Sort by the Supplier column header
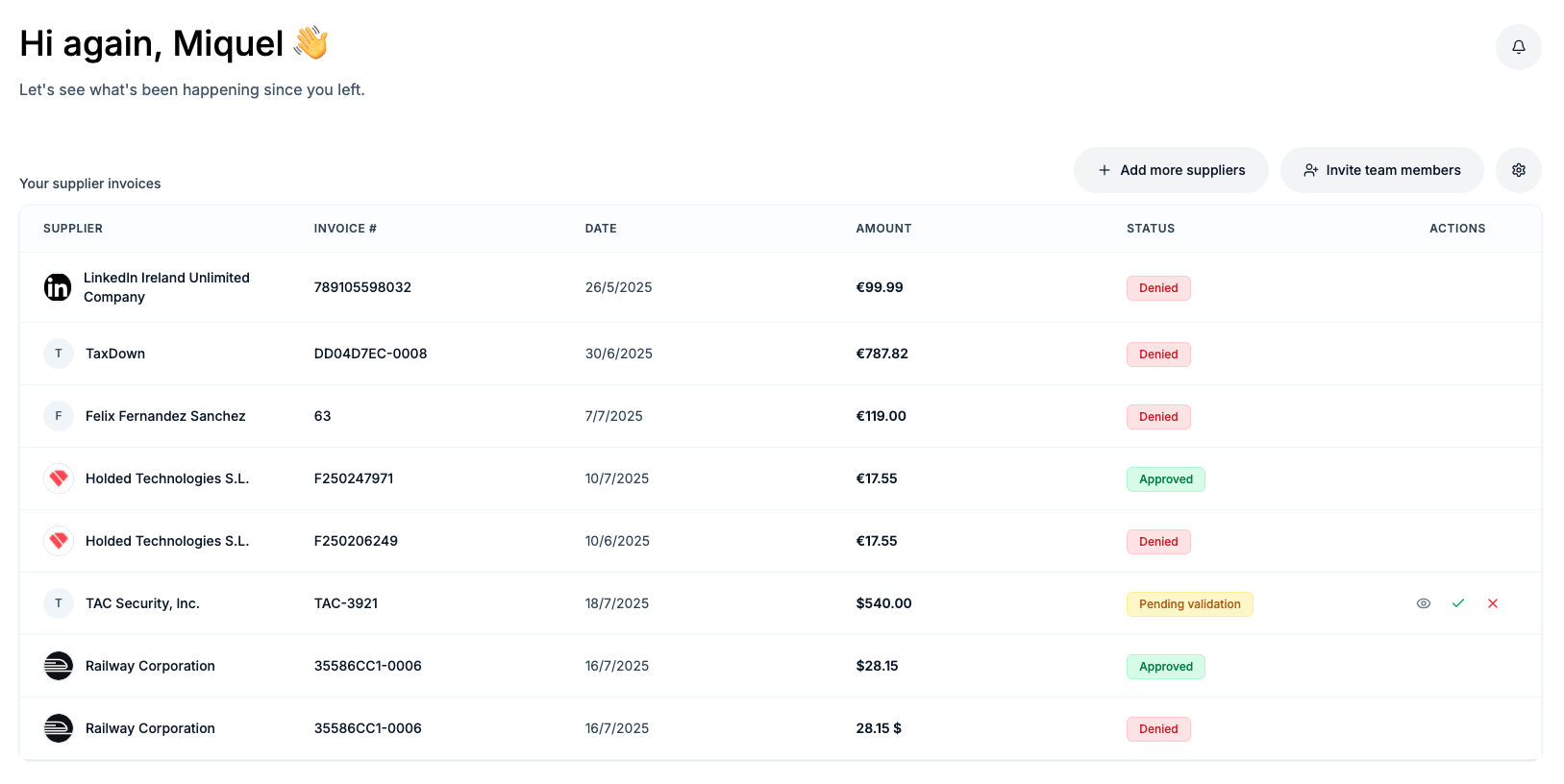Image resolution: width=1564 pixels, height=784 pixels. [73, 229]
